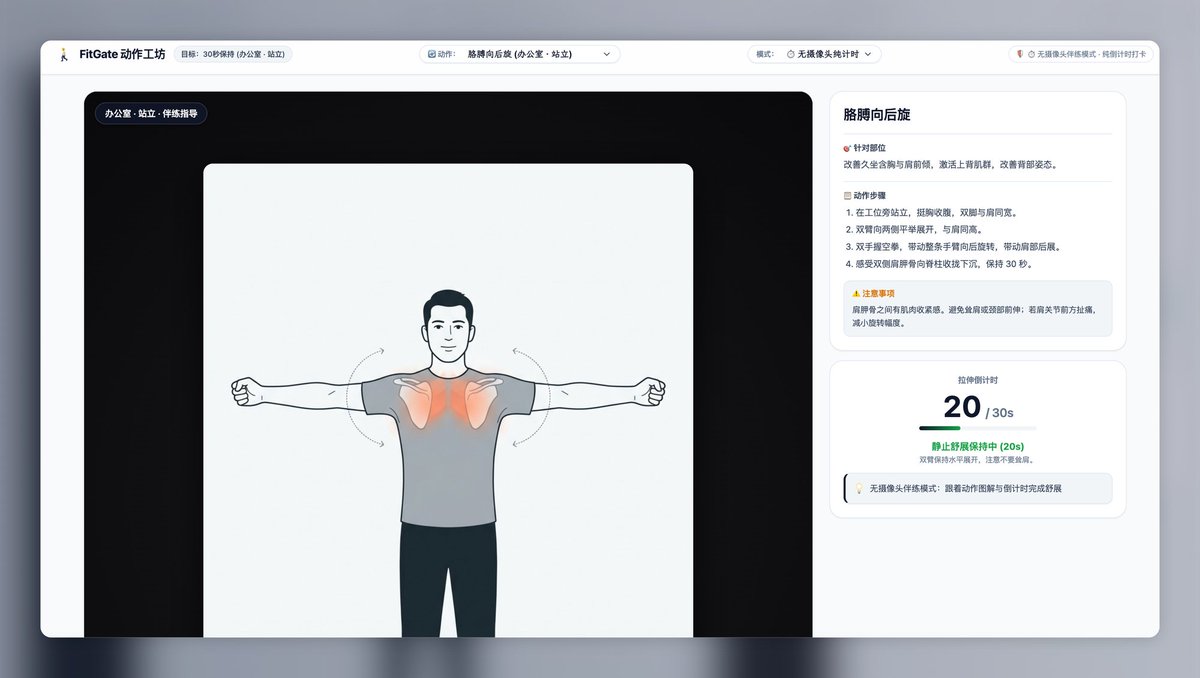
Task: Click the clipboard icon beside 动作步骤
Action: click(x=848, y=196)
